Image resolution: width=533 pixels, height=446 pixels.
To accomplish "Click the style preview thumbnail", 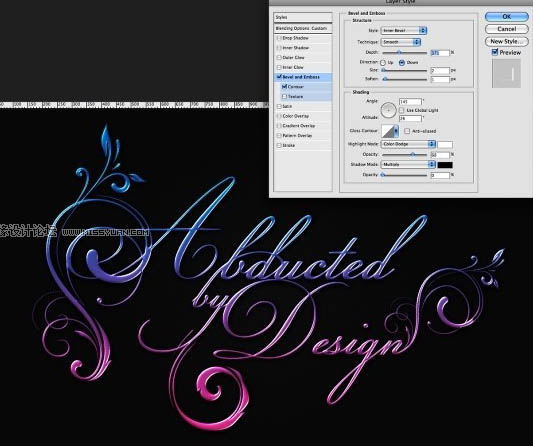I will pyautogui.click(x=506, y=73).
